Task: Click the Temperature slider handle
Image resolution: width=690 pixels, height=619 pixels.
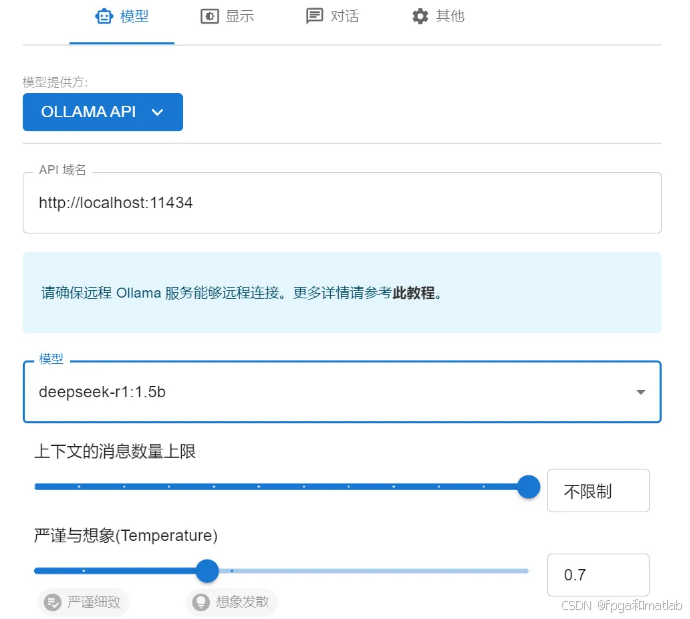Action: 207,571
